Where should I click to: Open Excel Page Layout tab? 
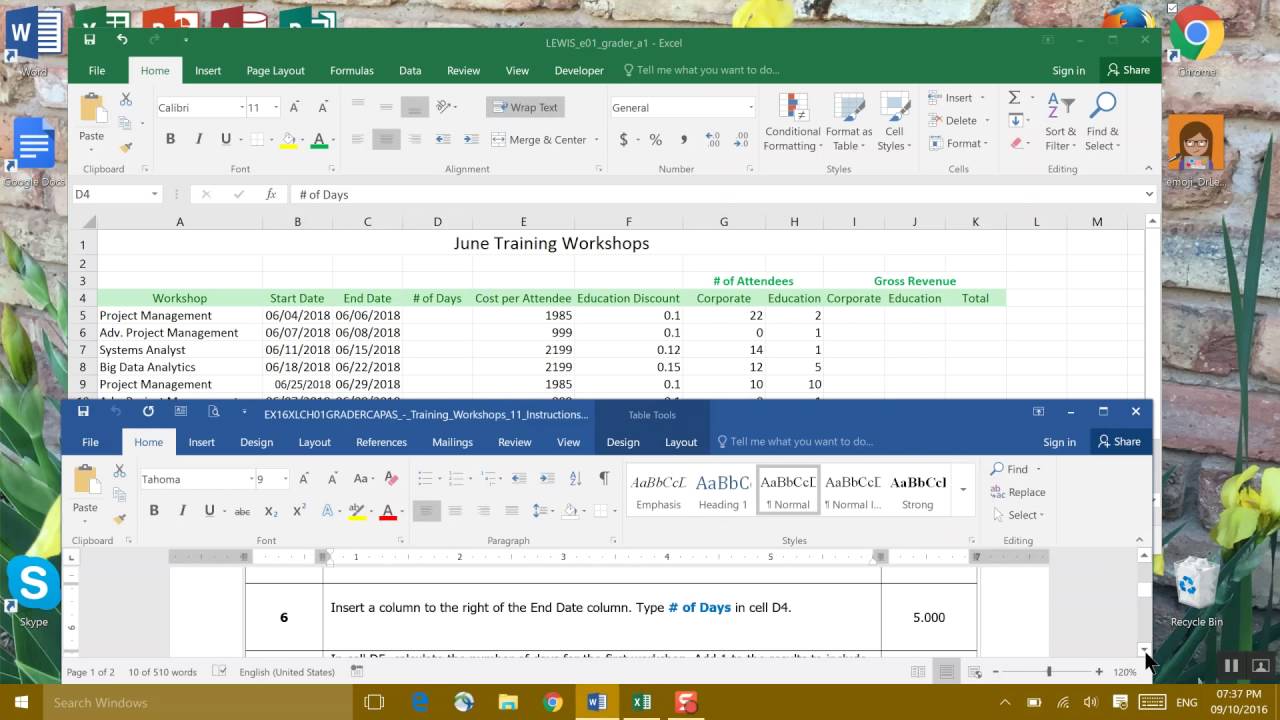[275, 70]
